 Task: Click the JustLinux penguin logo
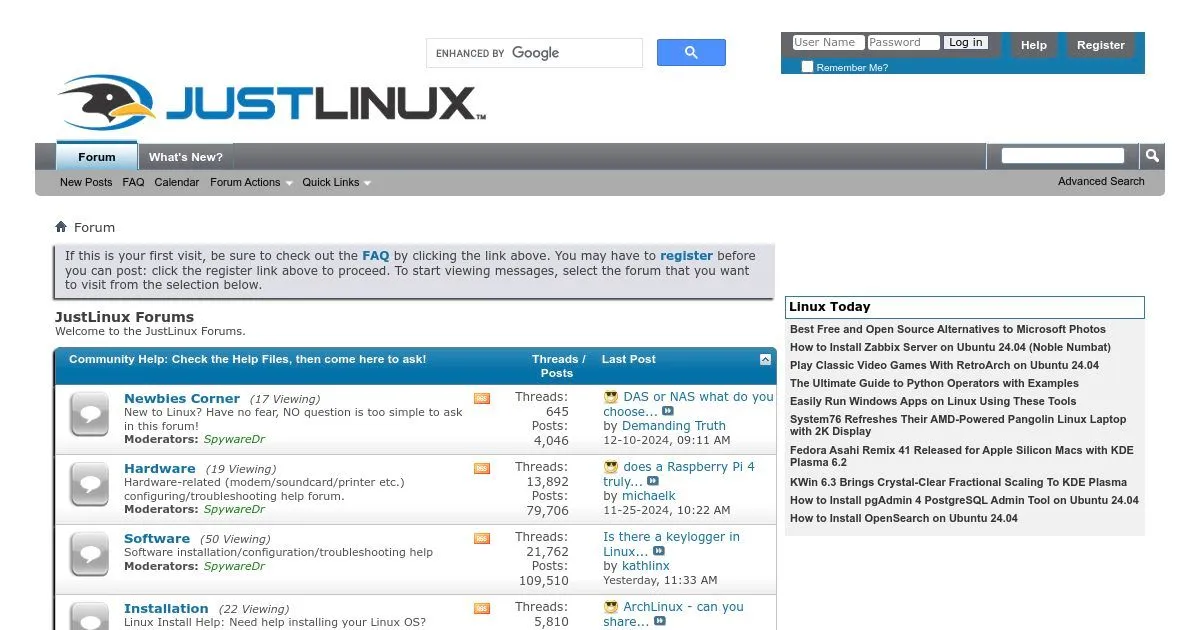coord(271,102)
